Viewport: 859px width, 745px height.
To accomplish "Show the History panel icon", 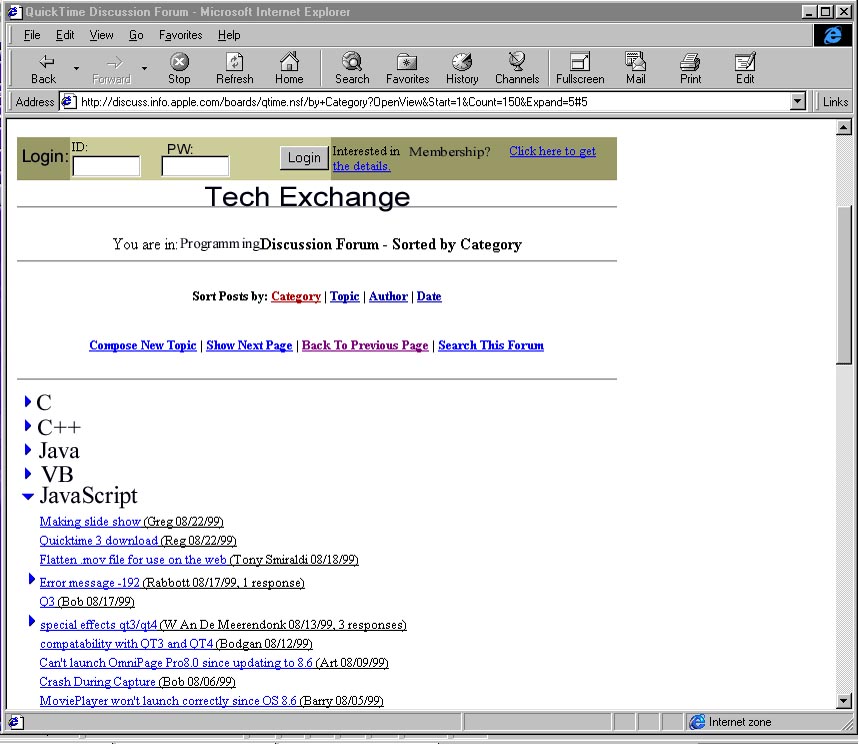I will [461, 63].
